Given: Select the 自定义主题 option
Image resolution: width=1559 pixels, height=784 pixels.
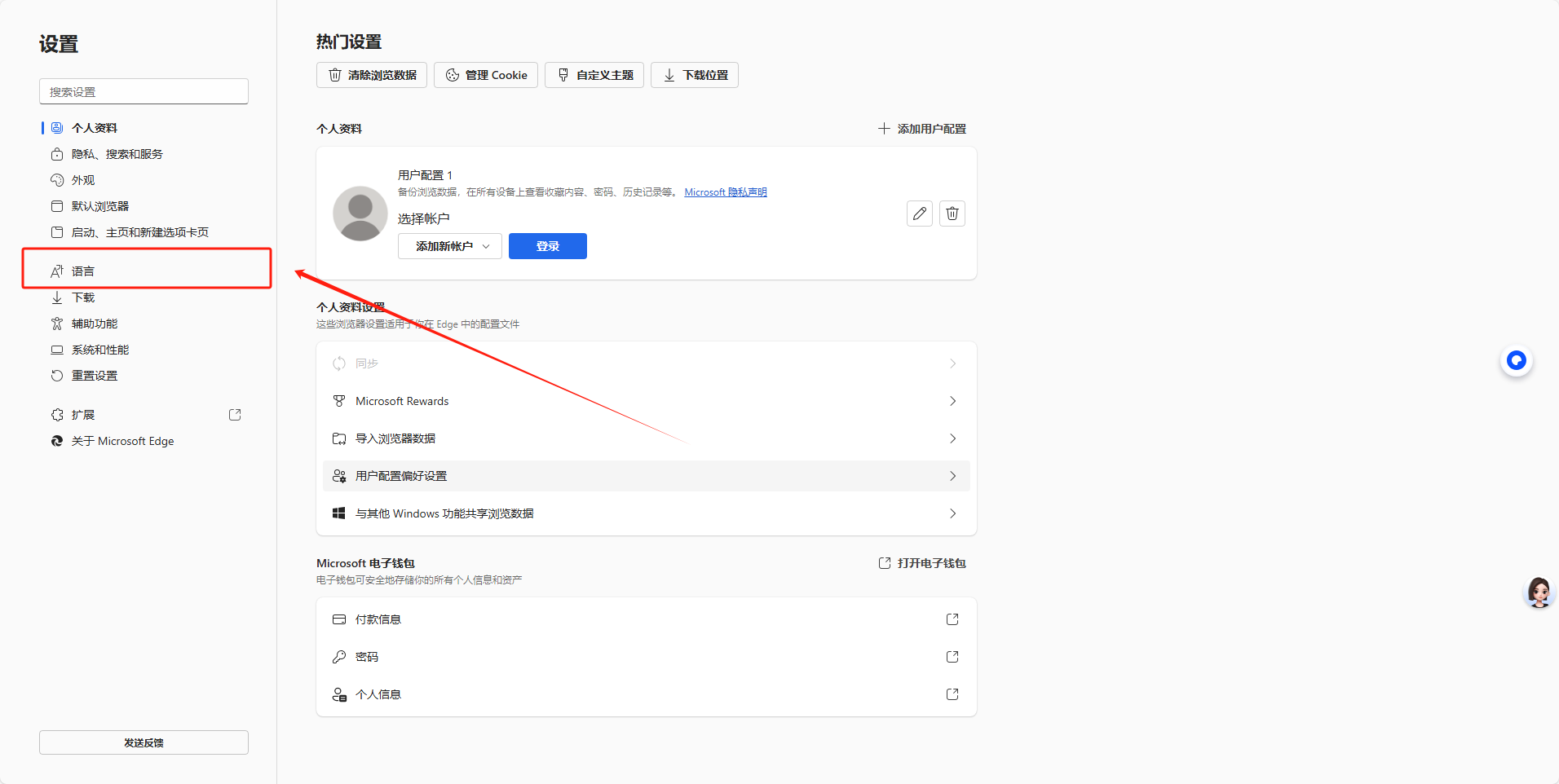Looking at the screenshot, I should 594,74.
